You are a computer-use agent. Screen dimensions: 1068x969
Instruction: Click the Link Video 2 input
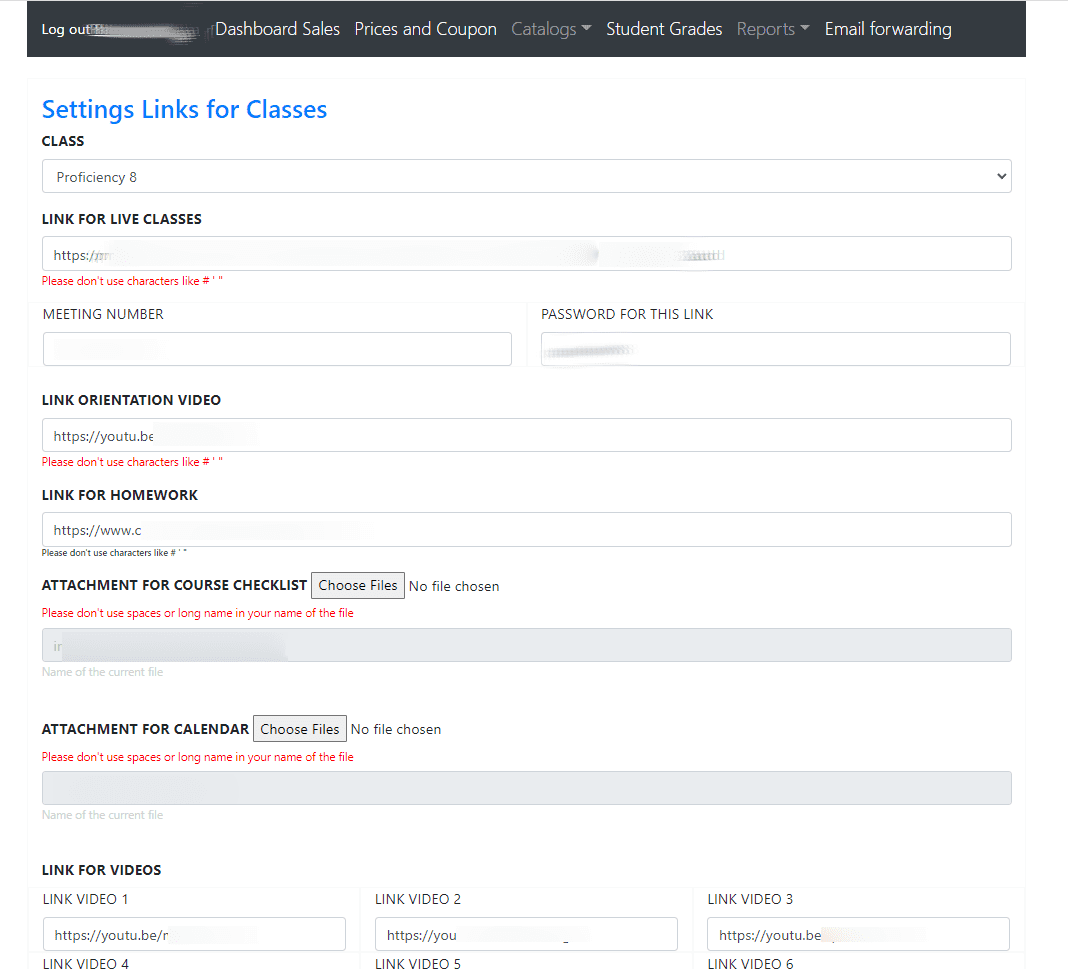526,934
